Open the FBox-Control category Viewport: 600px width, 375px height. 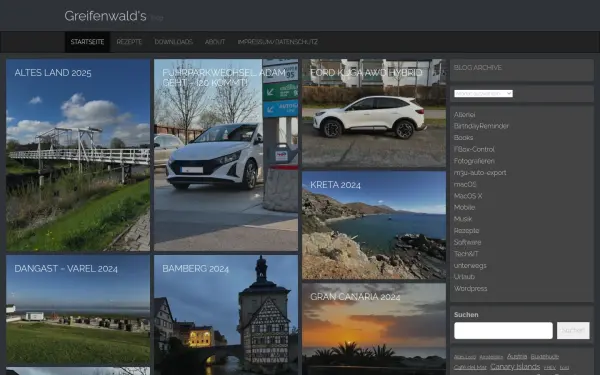point(474,149)
